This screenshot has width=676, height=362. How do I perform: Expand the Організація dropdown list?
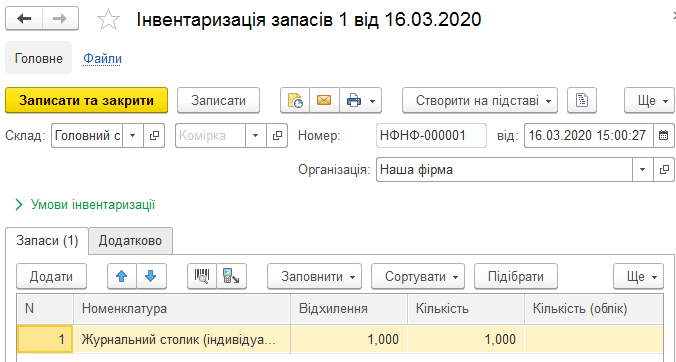[x=643, y=170]
